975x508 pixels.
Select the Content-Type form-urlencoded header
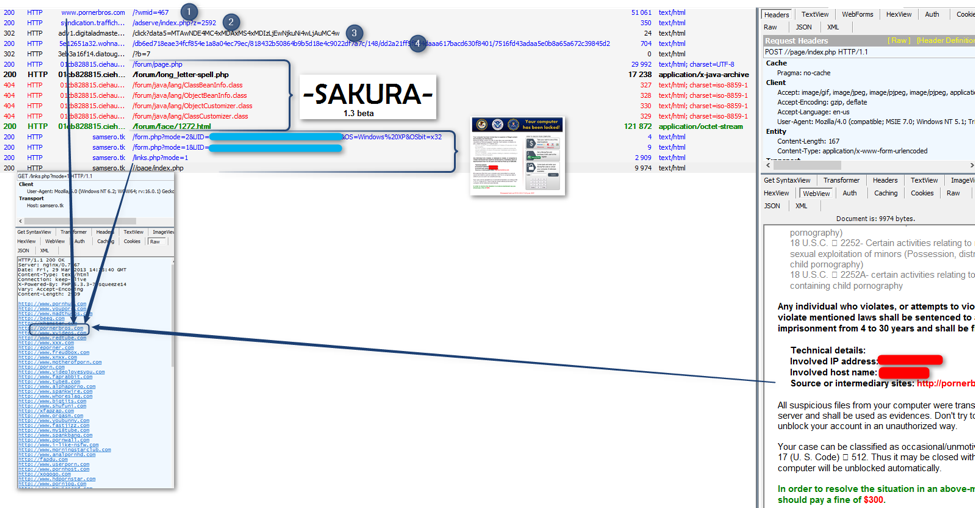pyautogui.click(x=852, y=150)
